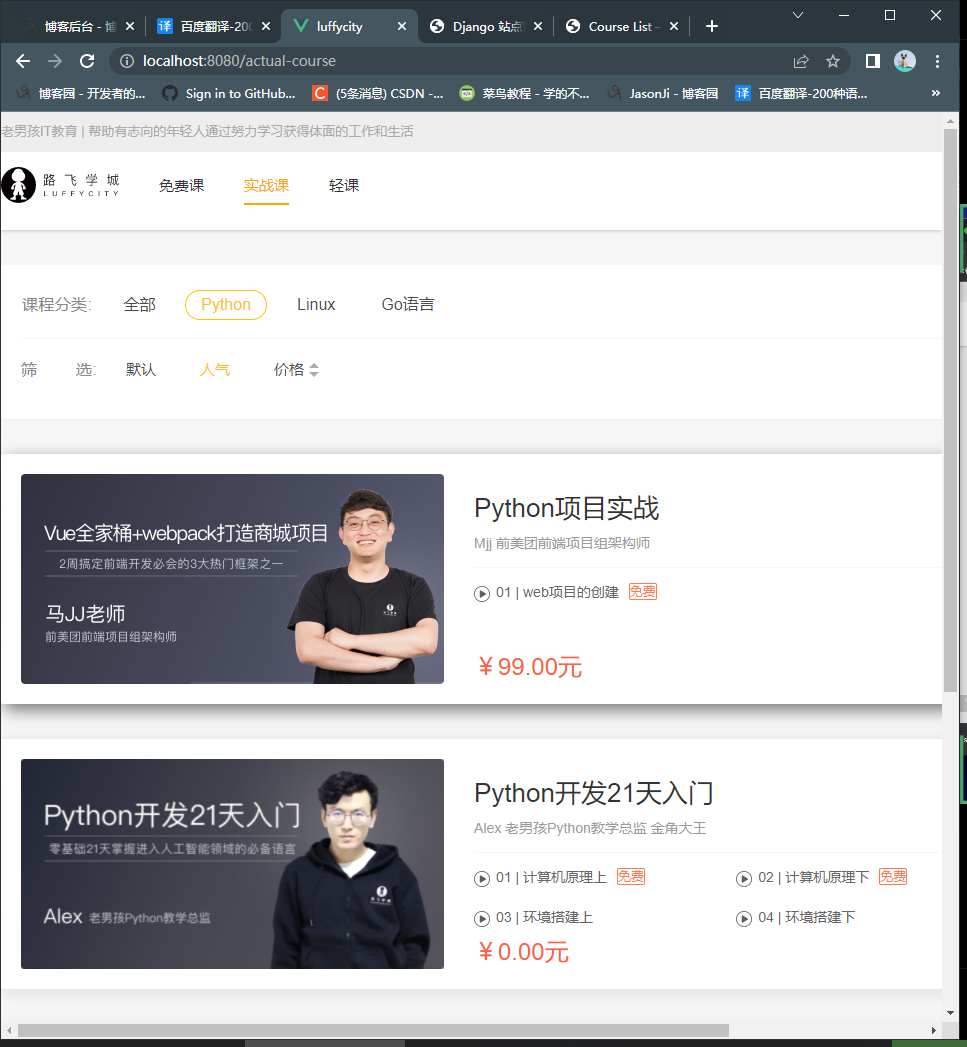Viewport: 967px width, 1047px height.
Task: Go to the 实战课 navigation item
Action: pos(266,186)
